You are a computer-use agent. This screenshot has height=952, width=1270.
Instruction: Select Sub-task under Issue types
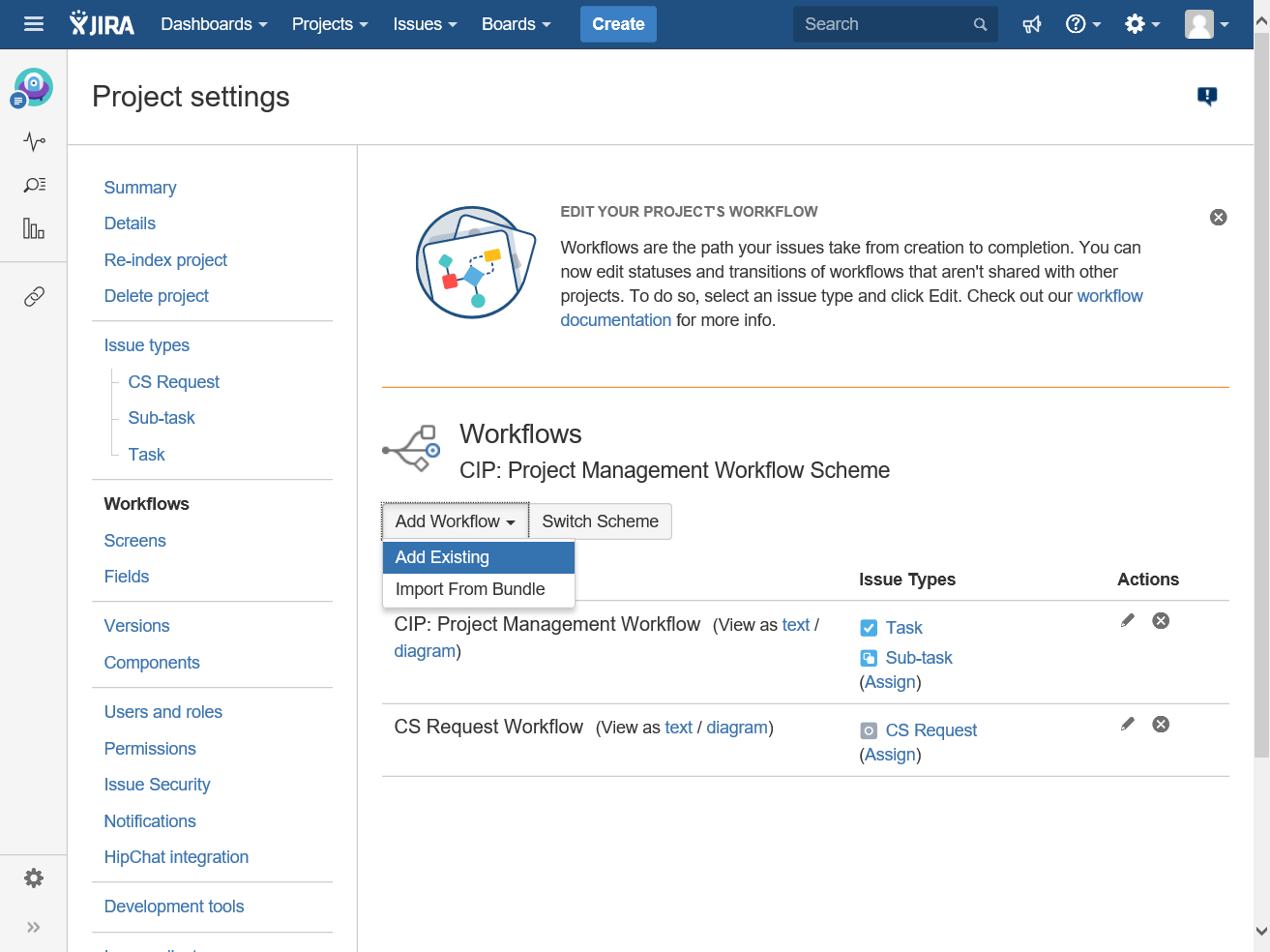pyautogui.click(x=162, y=418)
